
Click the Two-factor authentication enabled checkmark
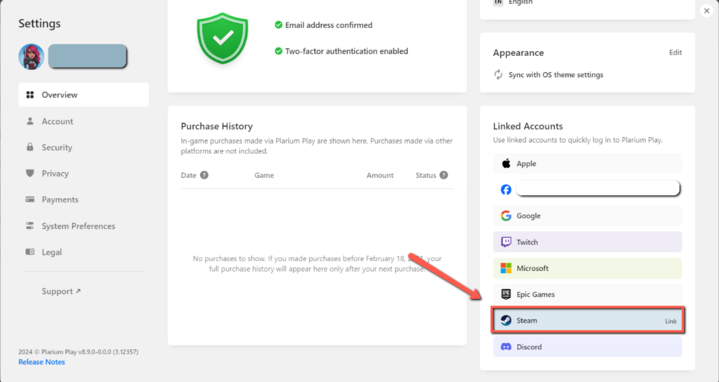click(x=278, y=51)
